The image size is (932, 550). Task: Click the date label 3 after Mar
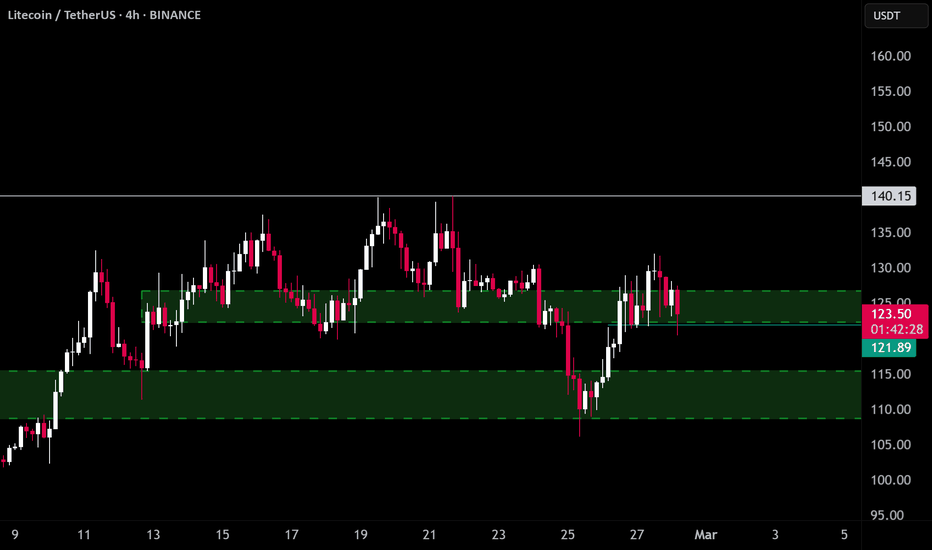pos(775,535)
